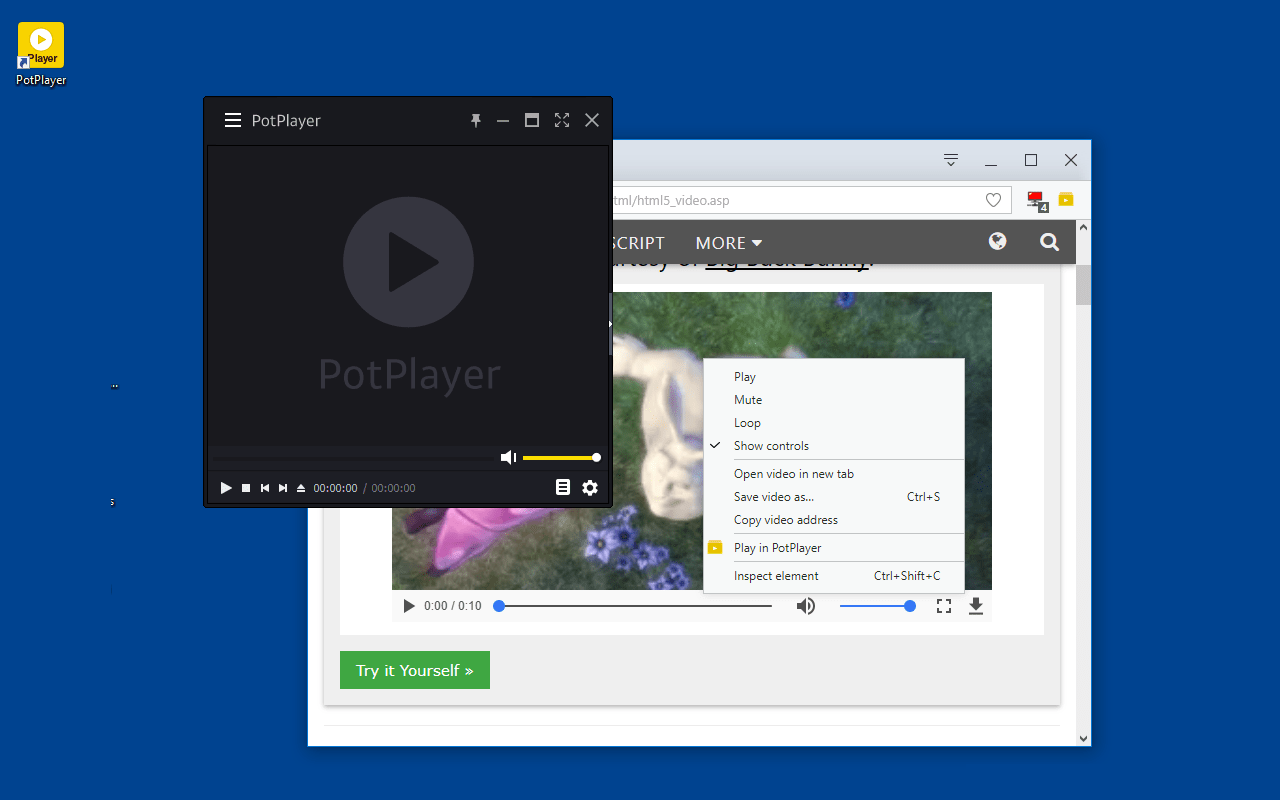The width and height of the screenshot is (1280, 800).
Task: Click the yellow PotPlayer browser extension icon
Action: [1065, 200]
